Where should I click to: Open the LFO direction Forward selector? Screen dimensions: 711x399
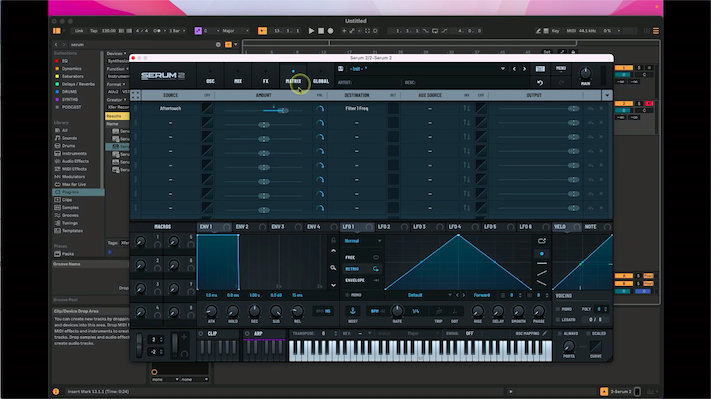(482, 295)
